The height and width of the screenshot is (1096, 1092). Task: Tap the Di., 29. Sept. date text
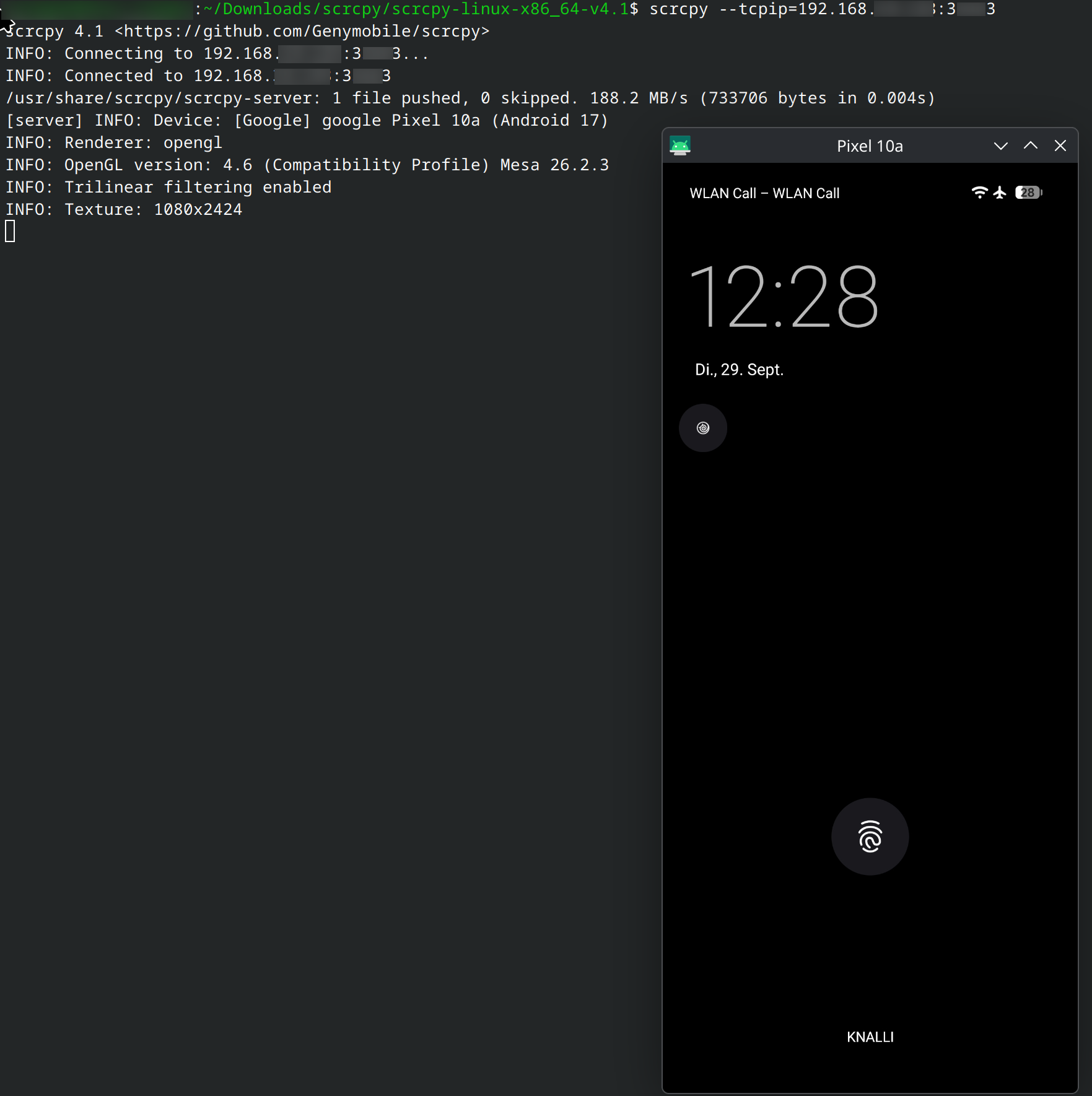(739, 370)
